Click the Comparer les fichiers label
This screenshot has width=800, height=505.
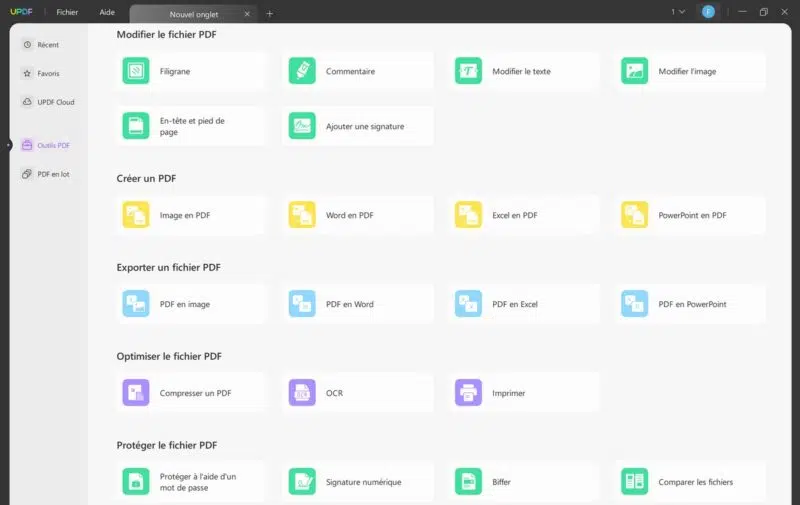695,482
